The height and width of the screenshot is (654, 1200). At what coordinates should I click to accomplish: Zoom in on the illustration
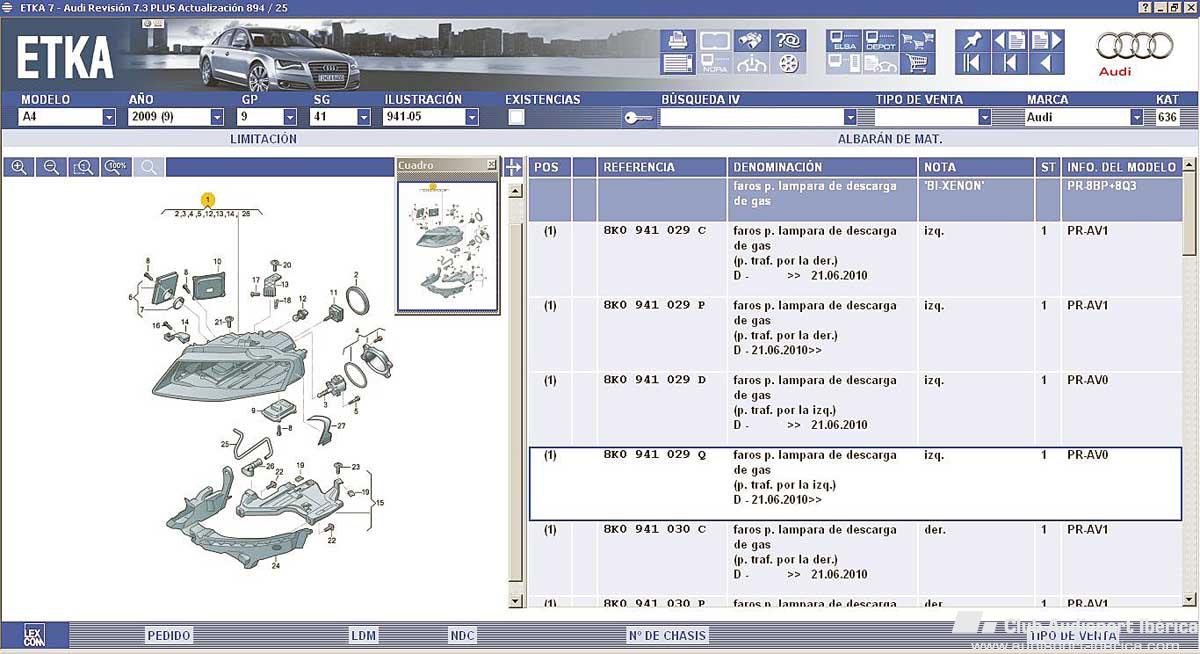tap(19, 167)
